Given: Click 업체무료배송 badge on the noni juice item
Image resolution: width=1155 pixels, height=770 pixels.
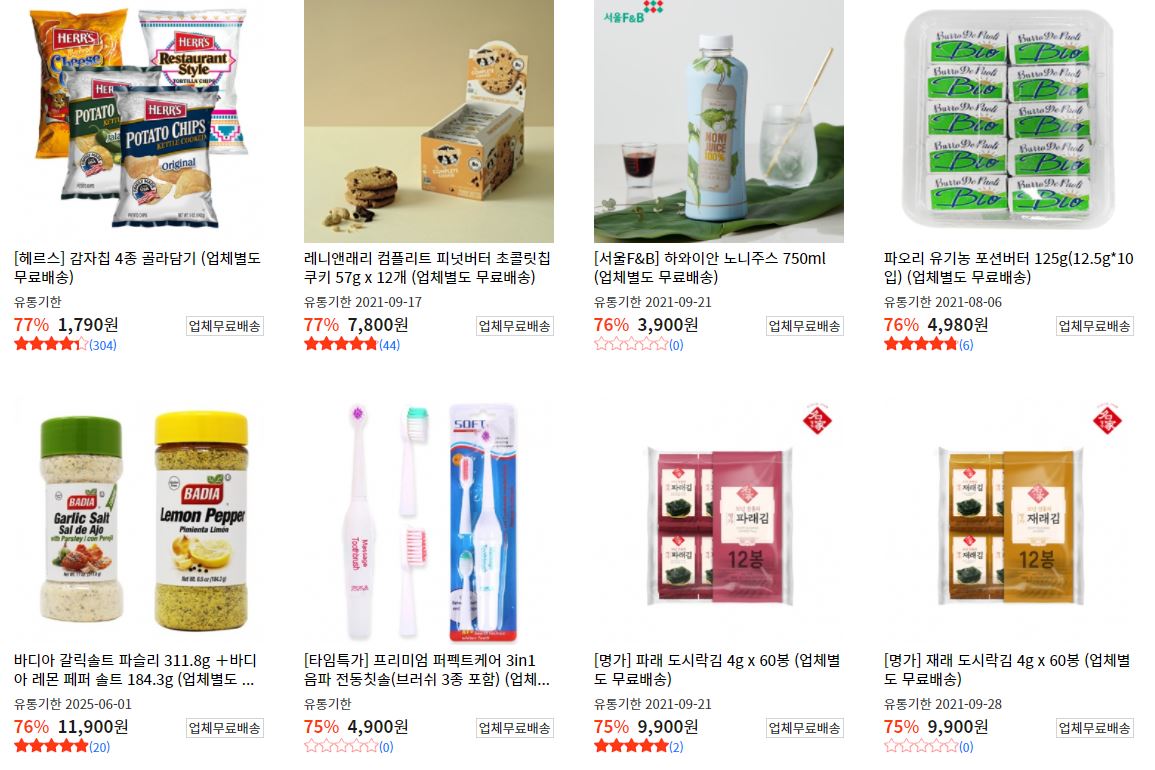Looking at the screenshot, I should (804, 326).
